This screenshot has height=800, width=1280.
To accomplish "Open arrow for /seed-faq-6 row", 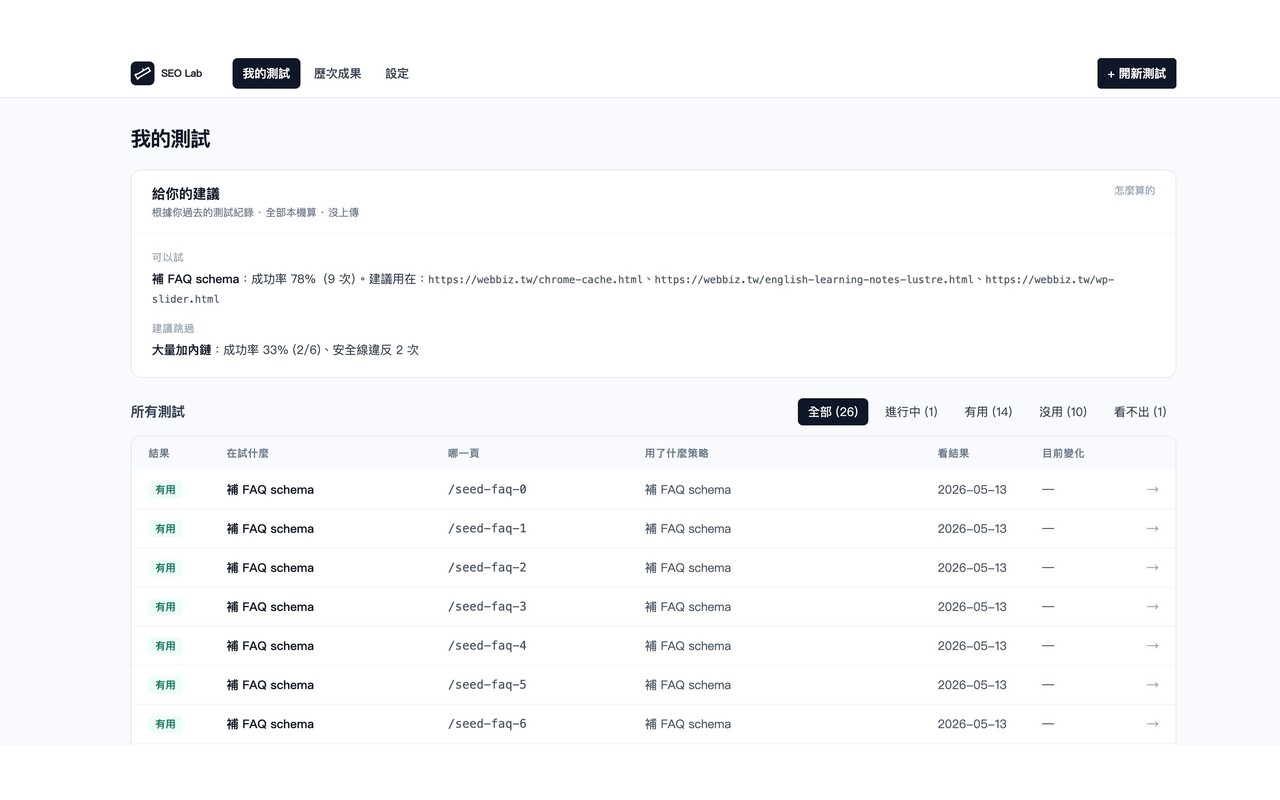I will pos(1152,723).
